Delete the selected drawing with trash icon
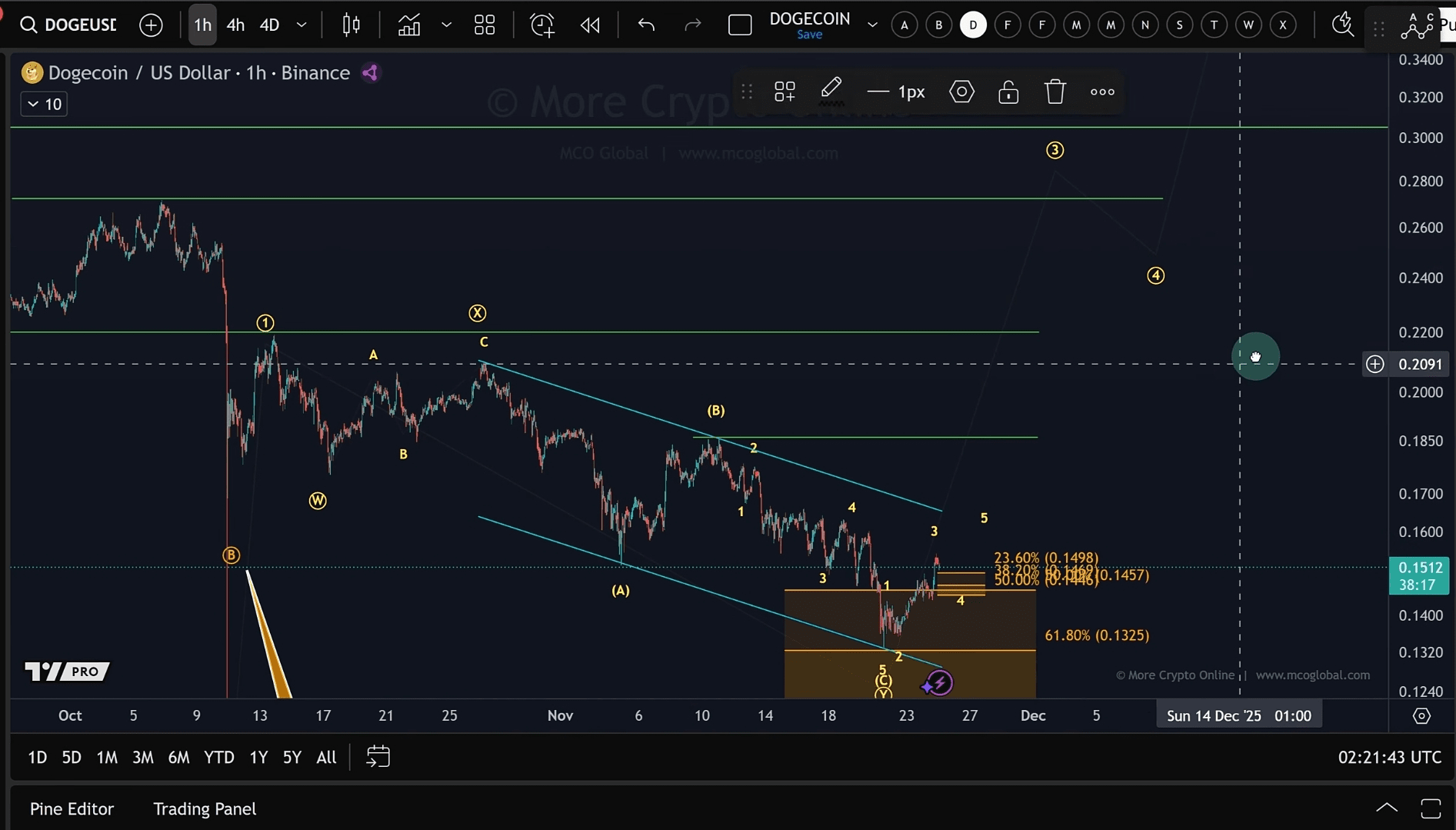This screenshot has height=830, width=1456. (x=1055, y=92)
